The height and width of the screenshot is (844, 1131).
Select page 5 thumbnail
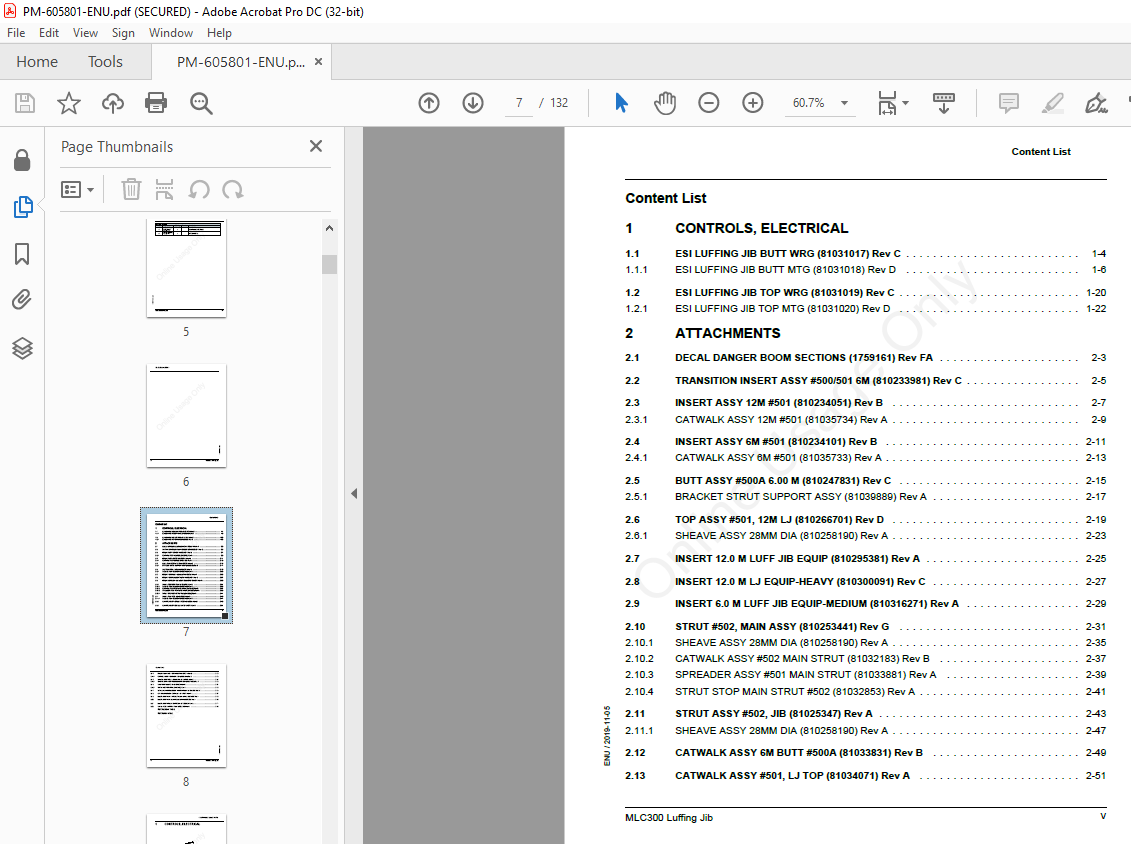point(186,268)
